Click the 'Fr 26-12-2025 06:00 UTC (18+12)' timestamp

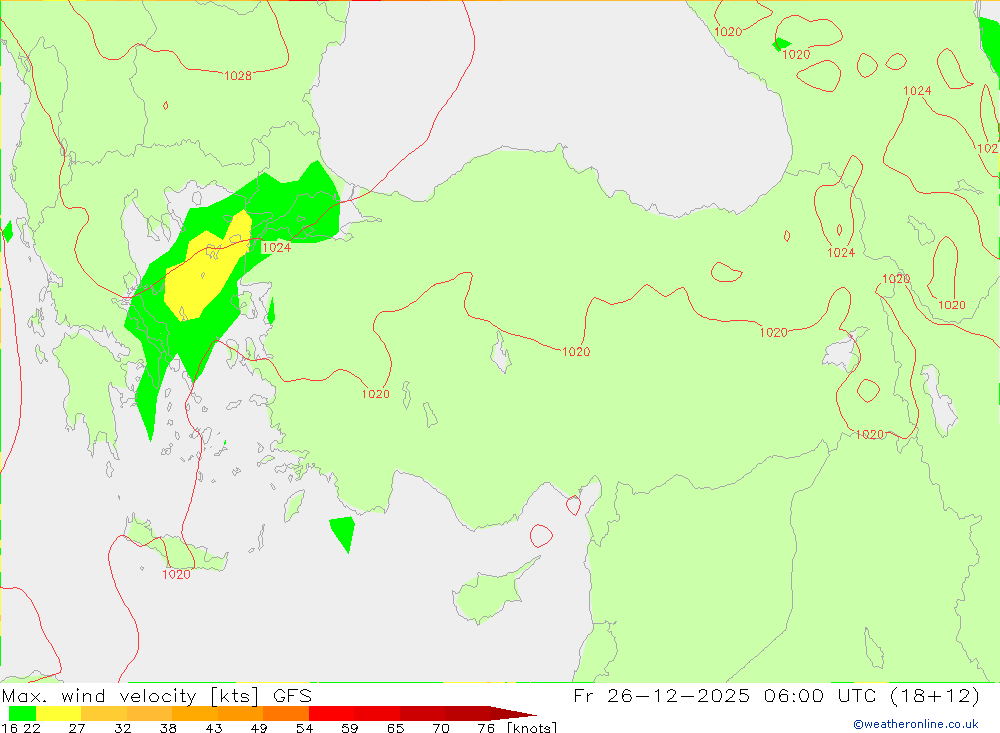tap(776, 696)
